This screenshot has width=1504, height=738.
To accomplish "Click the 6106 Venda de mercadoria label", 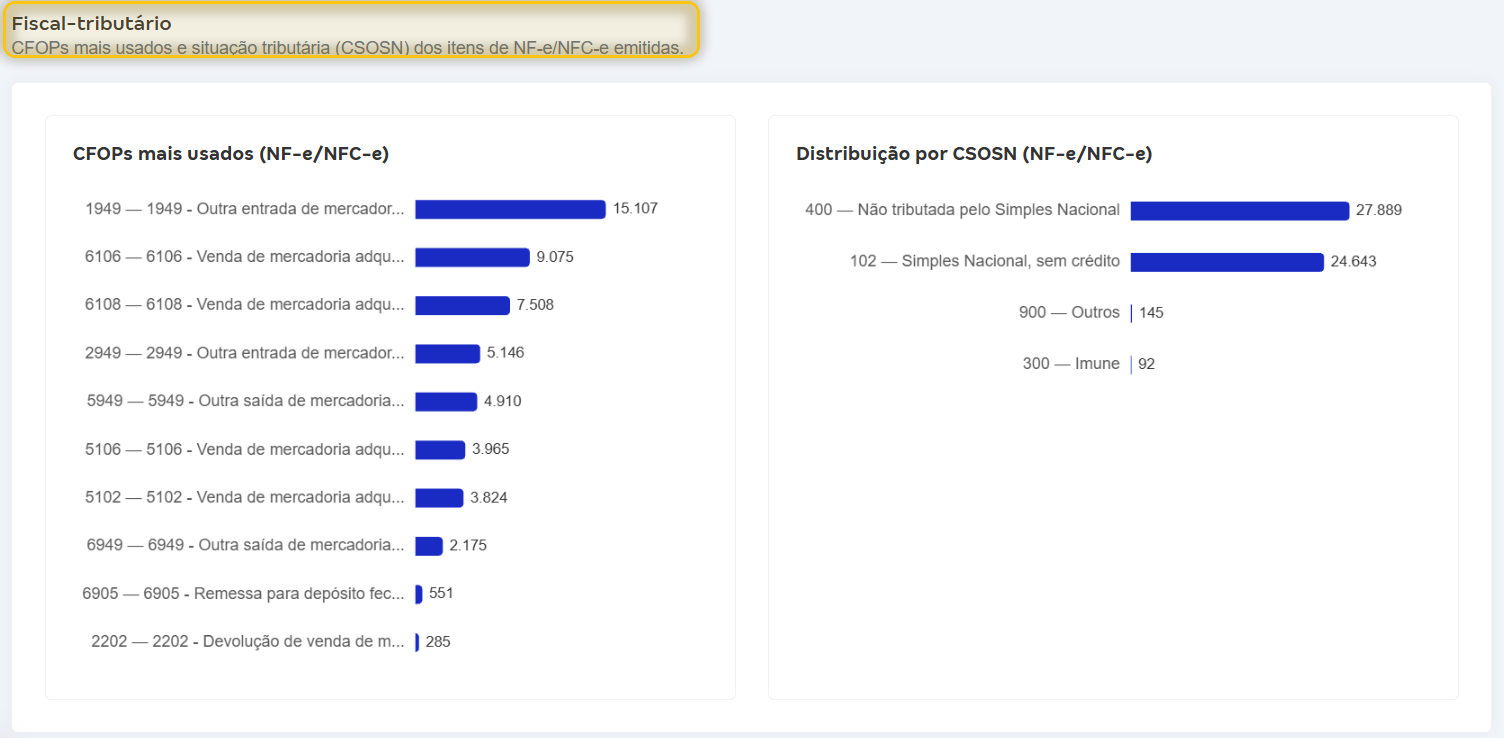I will click(245, 257).
